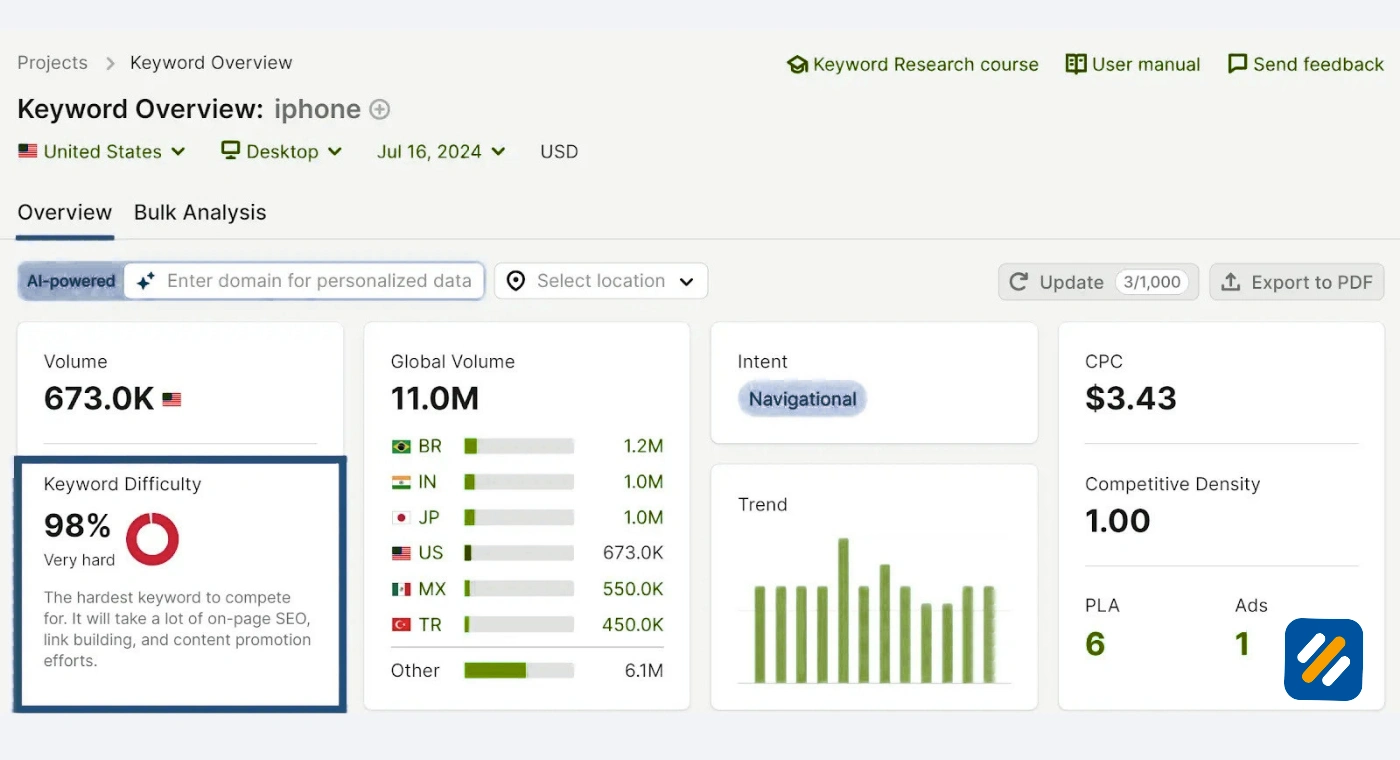Click the sparkle icon in domain field
This screenshot has width=1400, height=760.
[146, 281]
